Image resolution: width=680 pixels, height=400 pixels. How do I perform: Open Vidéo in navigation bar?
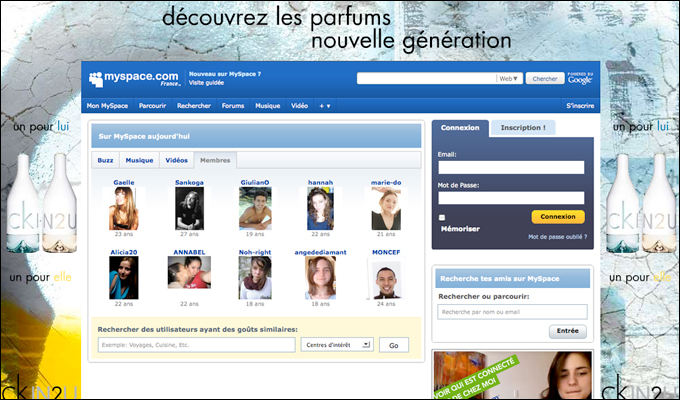tap(299, 106)
